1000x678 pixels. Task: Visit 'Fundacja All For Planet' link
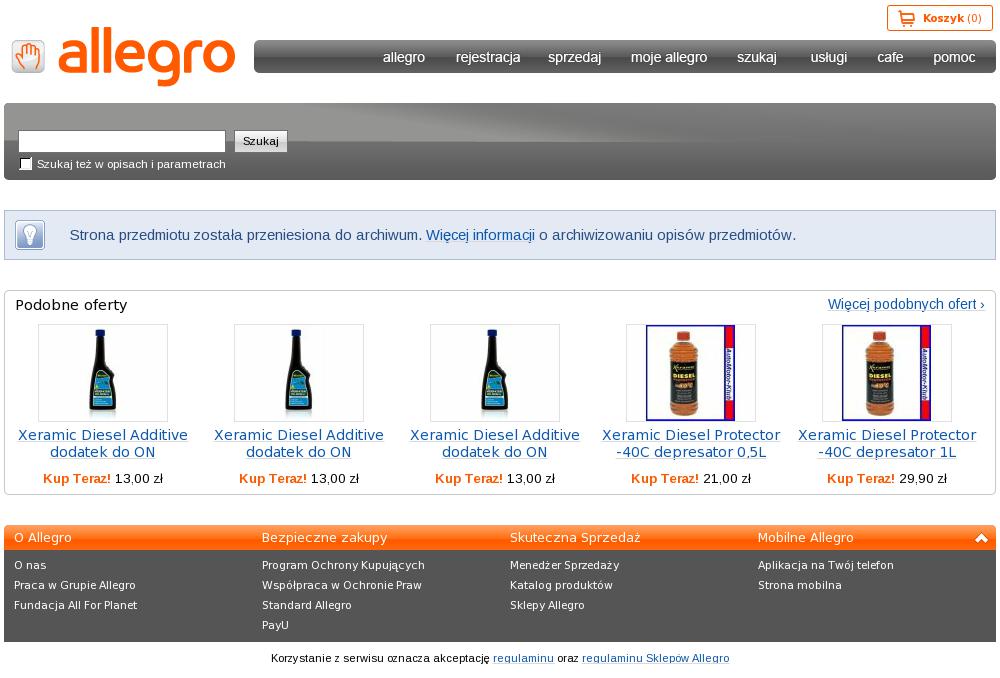coord(75,605)
